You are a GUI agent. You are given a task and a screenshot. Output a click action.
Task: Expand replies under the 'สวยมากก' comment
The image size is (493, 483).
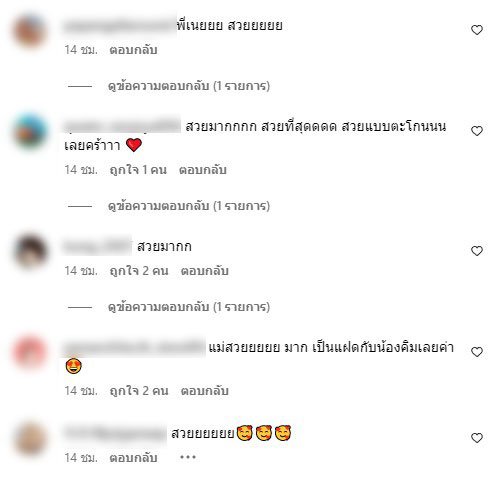(x=189, y=307)
